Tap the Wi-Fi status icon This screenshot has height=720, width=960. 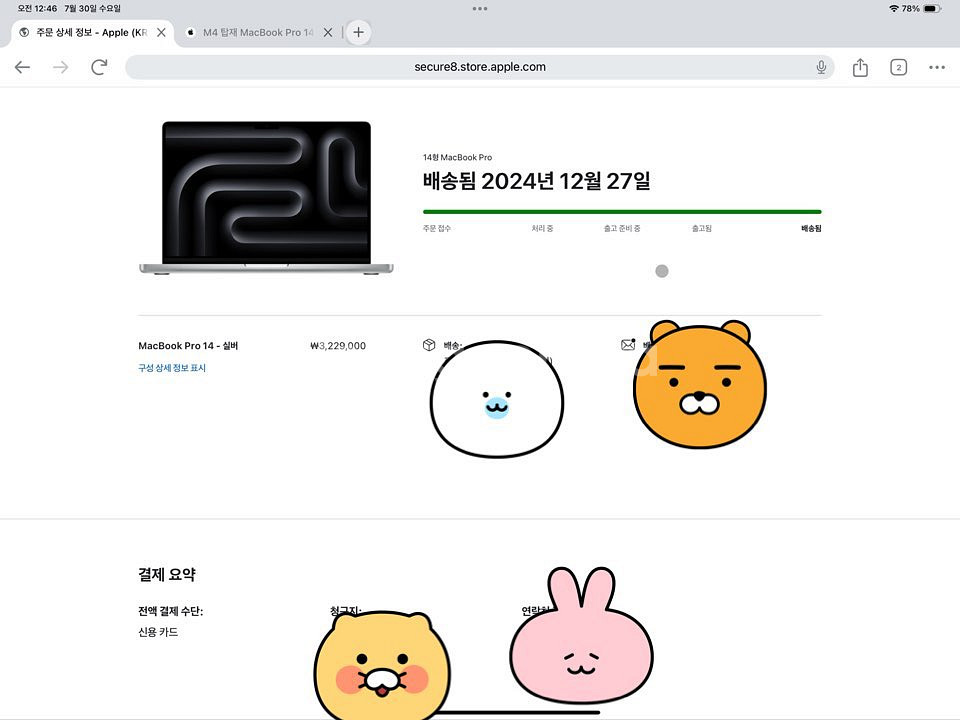(894, 9)
